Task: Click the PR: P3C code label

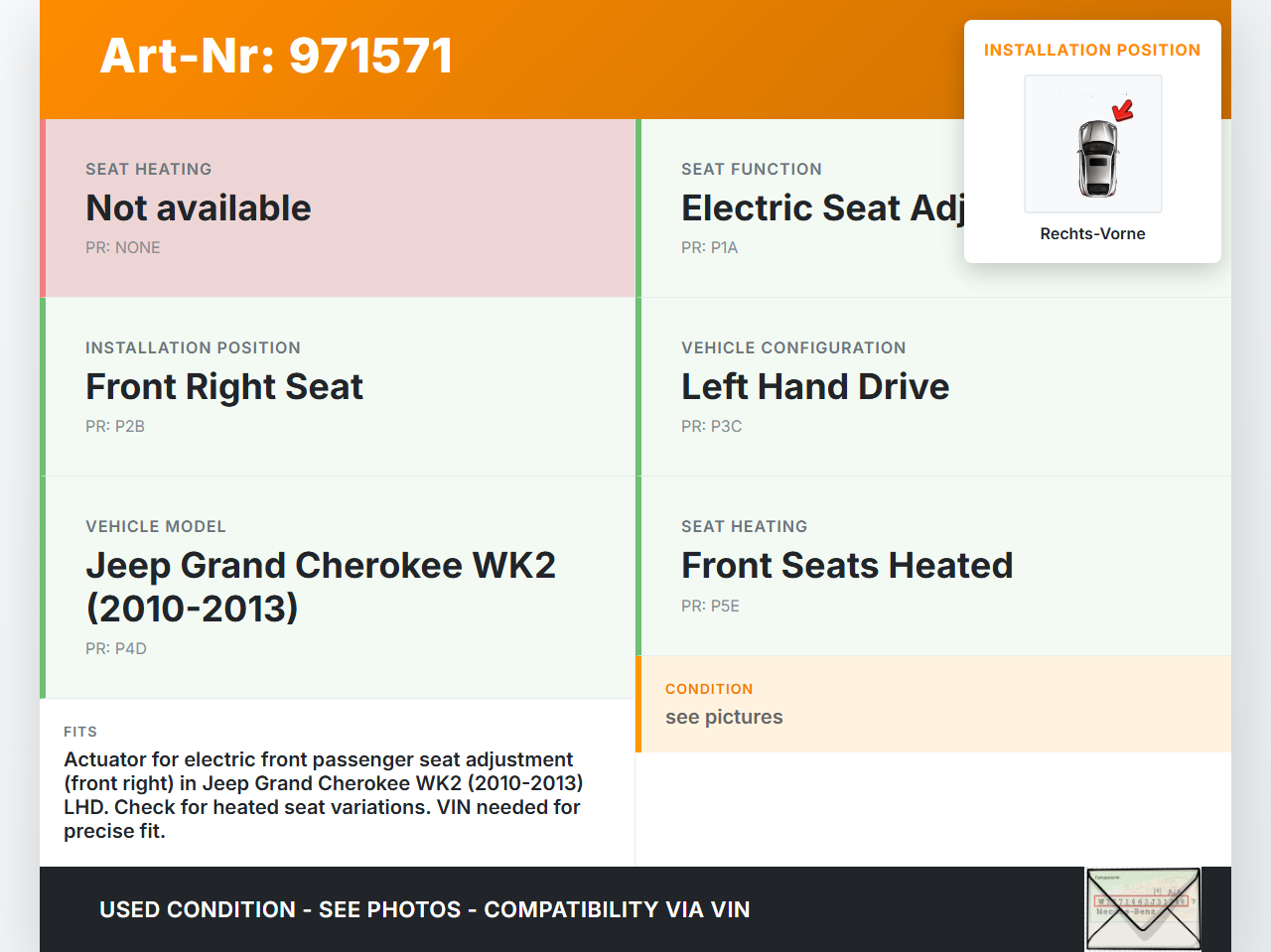Action: pyautogui.click(x=711, y=426)
